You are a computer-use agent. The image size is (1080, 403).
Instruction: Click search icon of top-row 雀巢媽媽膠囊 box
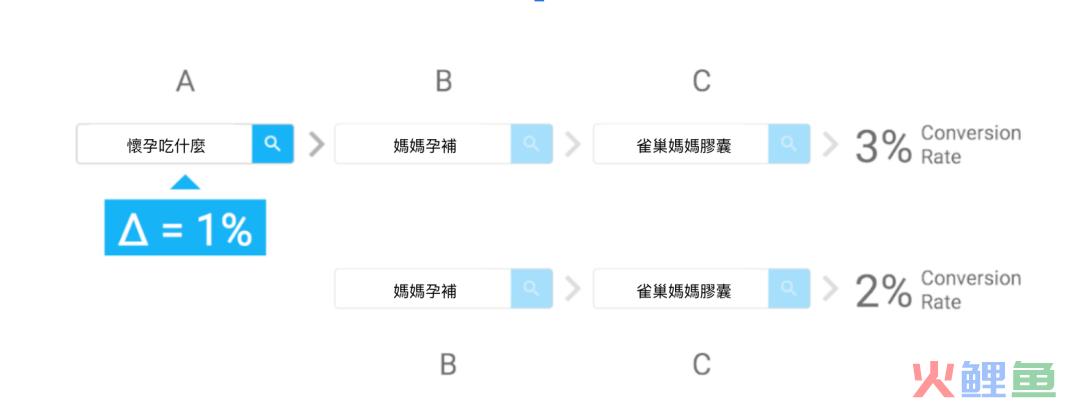tap(789, 144)
